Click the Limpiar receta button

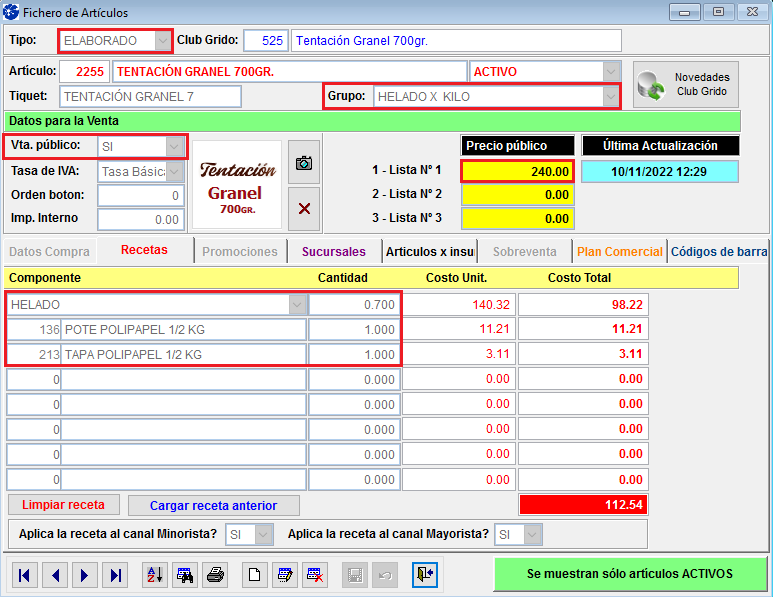[63, 505]
